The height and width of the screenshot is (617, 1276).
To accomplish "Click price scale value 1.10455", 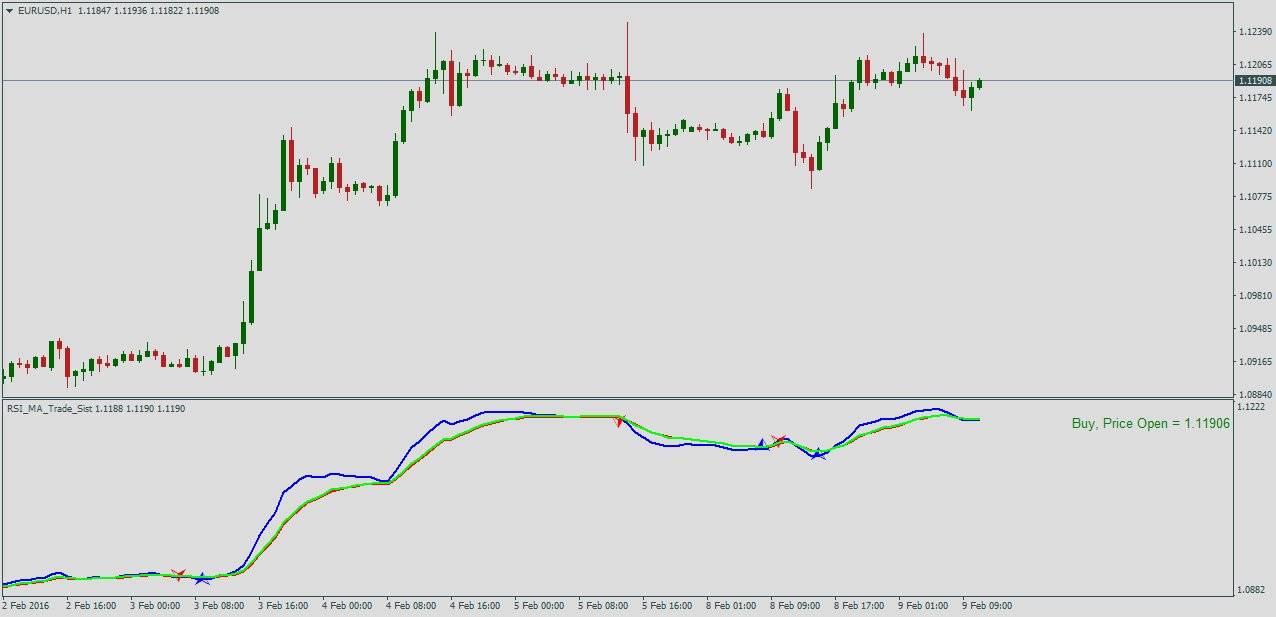I will click(1254, 229).
